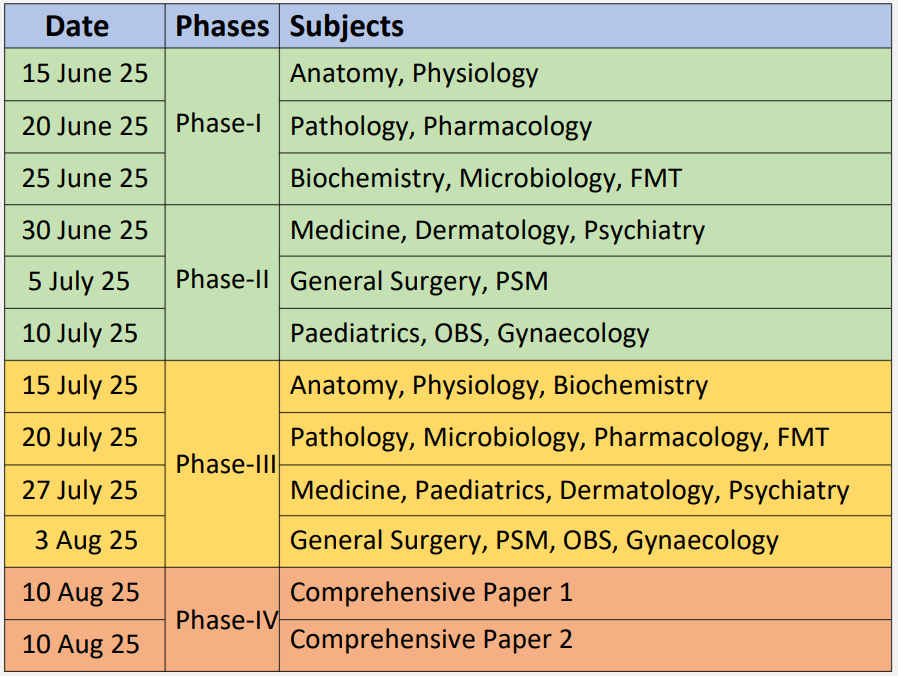Image resolution: width=898 pixels, height=676 pixels.
Task: Select the Comprehensive Paper 1 cell
Action: pyautogui.click(x=431, y=593)
